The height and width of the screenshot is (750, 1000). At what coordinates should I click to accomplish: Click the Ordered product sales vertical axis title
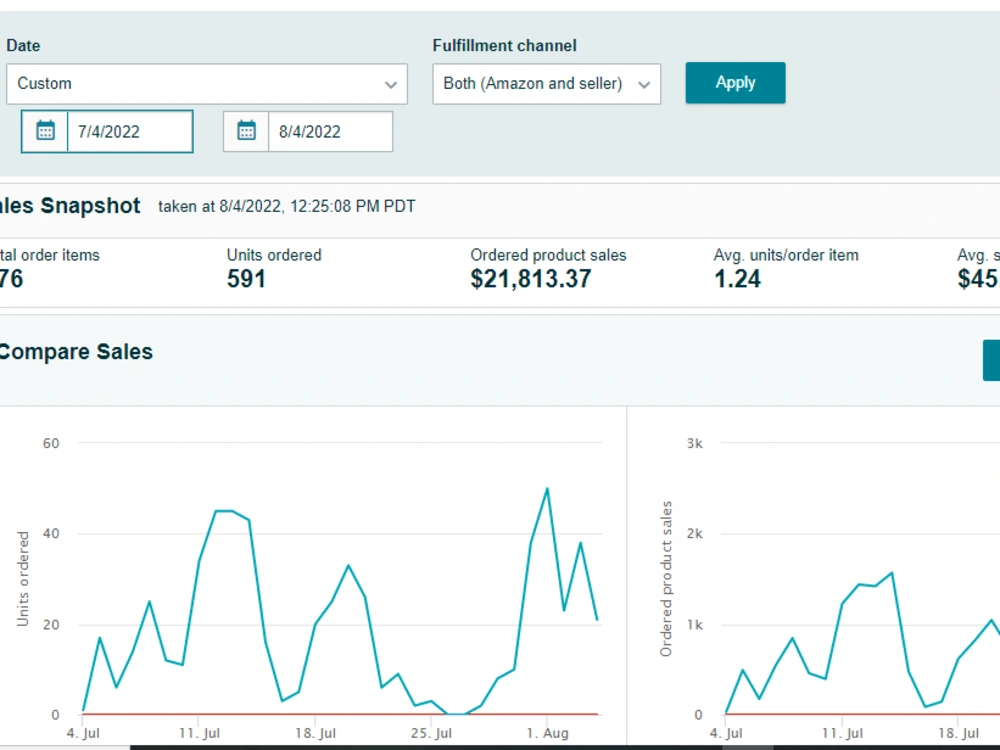666,579
